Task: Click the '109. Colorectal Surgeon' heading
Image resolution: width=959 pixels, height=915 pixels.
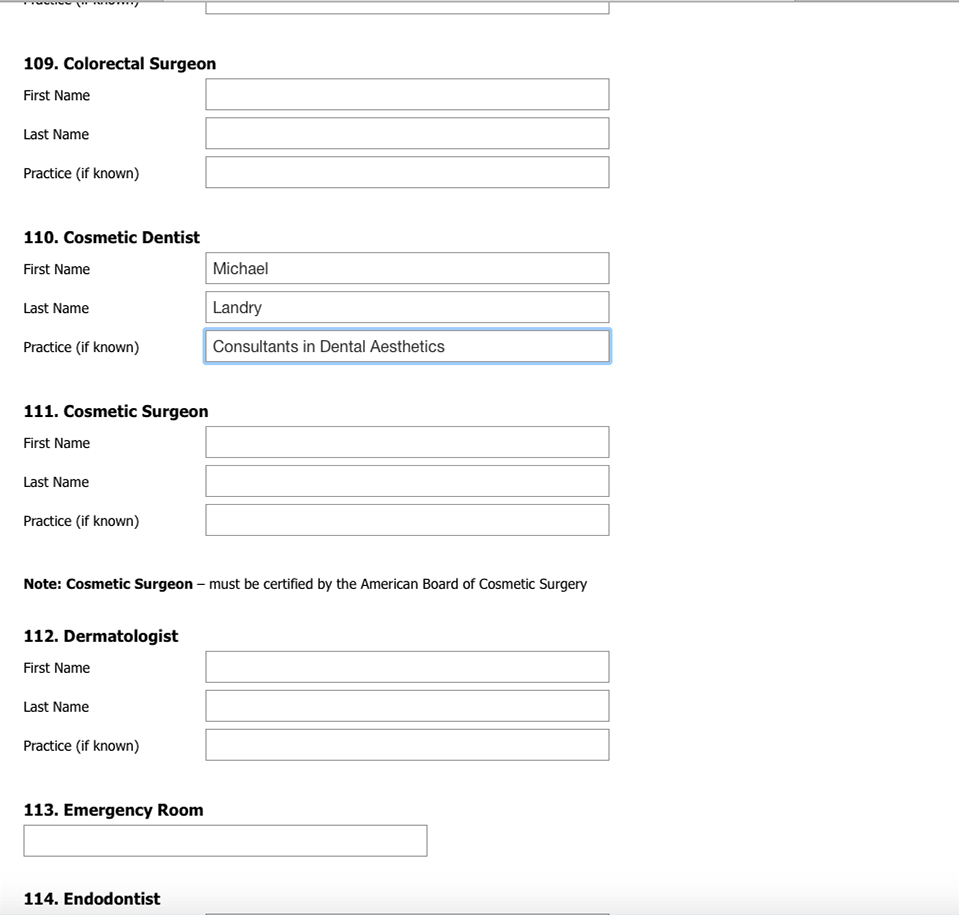Action: 120,64
